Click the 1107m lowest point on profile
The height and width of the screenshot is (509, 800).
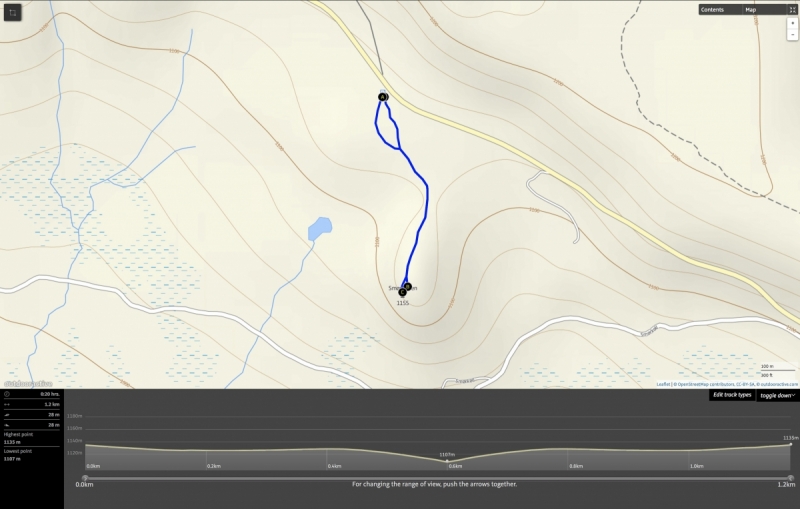447,461
